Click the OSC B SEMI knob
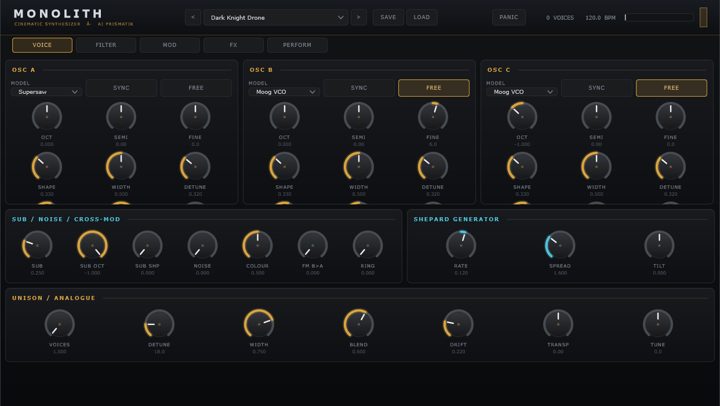Image resolution: width=720 pixels, height=406 pixels. [x=359, y=117]
